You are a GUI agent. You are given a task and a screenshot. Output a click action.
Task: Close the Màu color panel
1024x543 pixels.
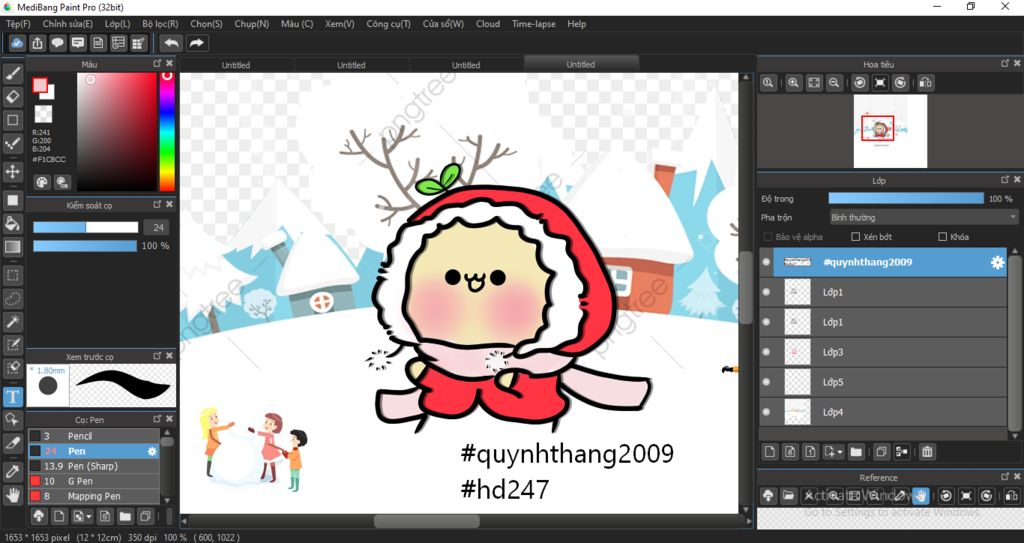click(x=170, y=63)
